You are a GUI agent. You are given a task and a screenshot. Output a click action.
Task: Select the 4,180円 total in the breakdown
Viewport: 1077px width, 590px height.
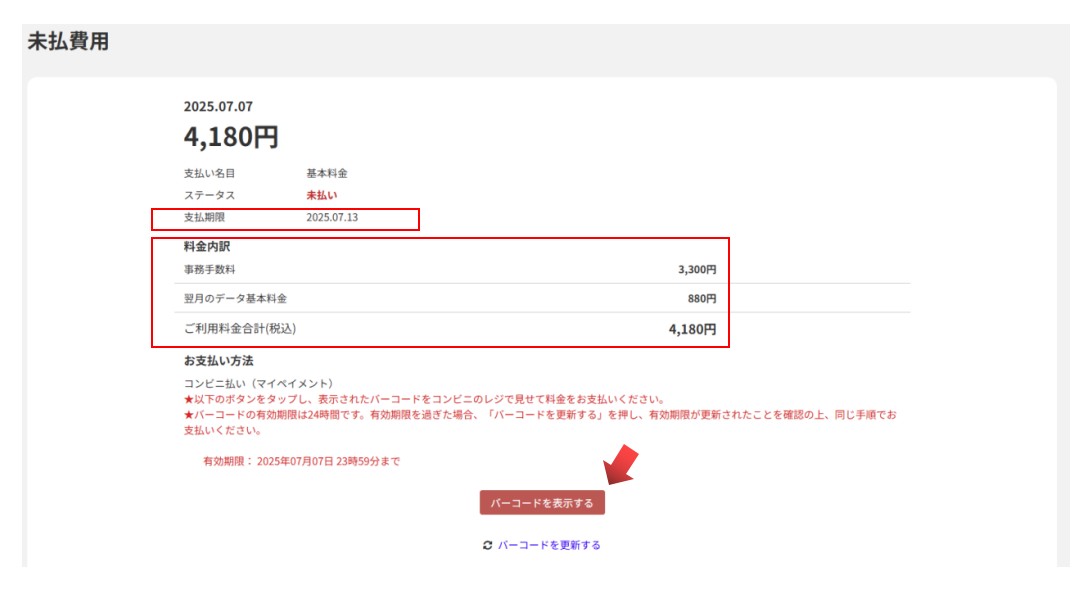[x=692, y=329]
